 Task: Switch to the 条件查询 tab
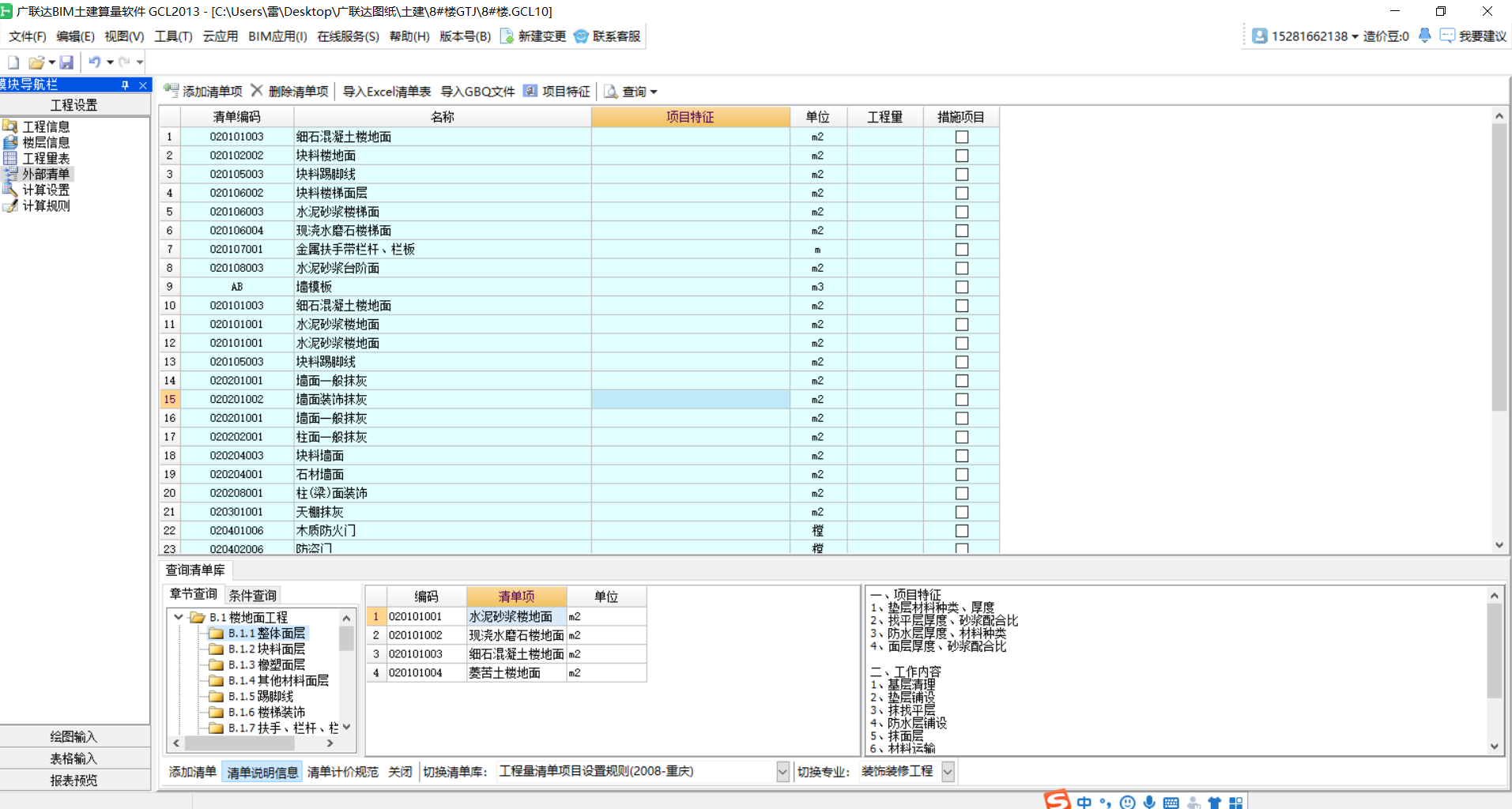click(x=253, y=596)
